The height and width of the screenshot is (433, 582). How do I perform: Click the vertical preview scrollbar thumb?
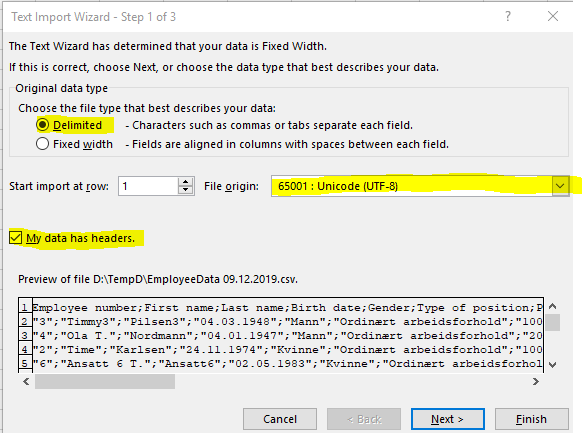click(x=552, y=322)
